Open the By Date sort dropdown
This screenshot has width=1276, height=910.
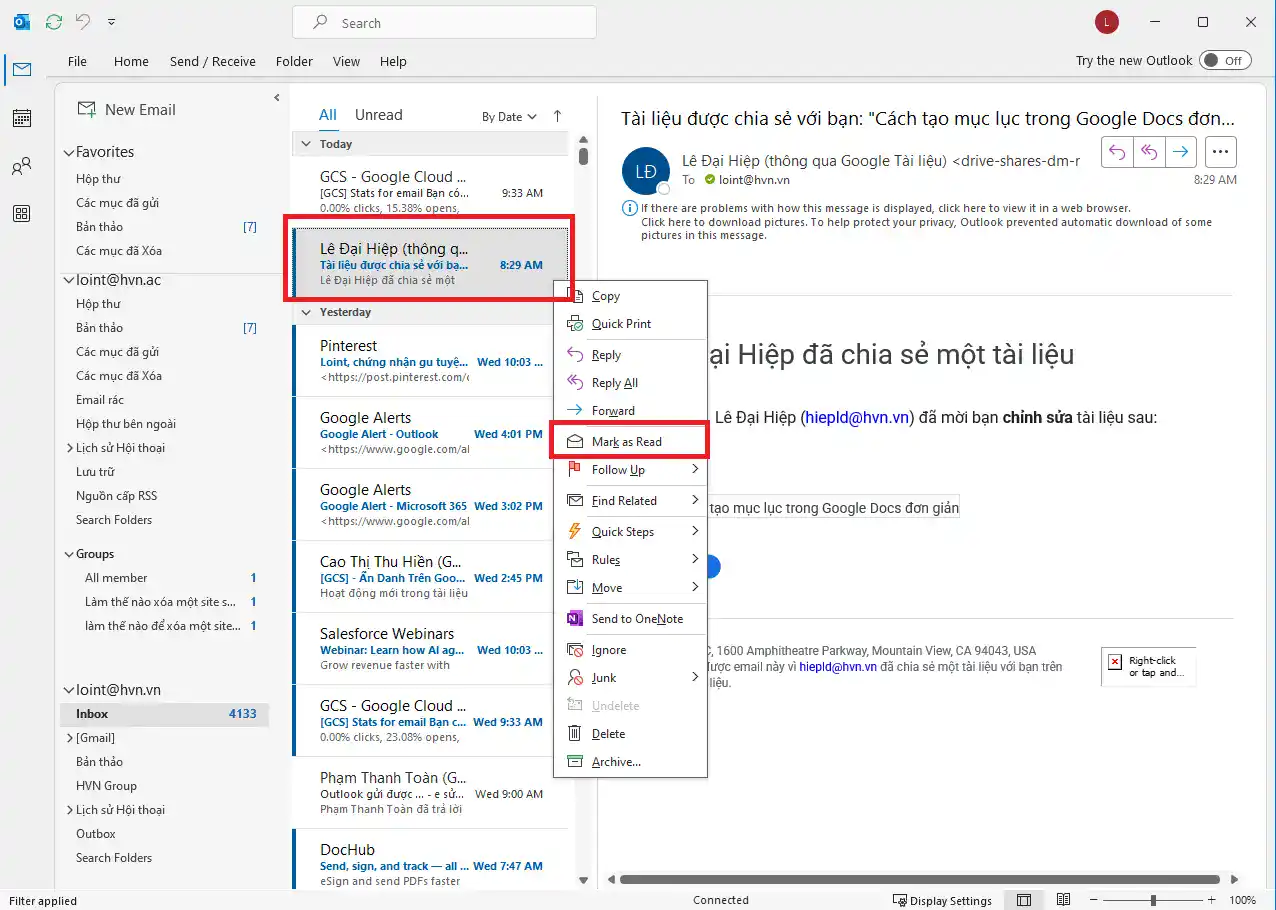click(x=509, y=117)
